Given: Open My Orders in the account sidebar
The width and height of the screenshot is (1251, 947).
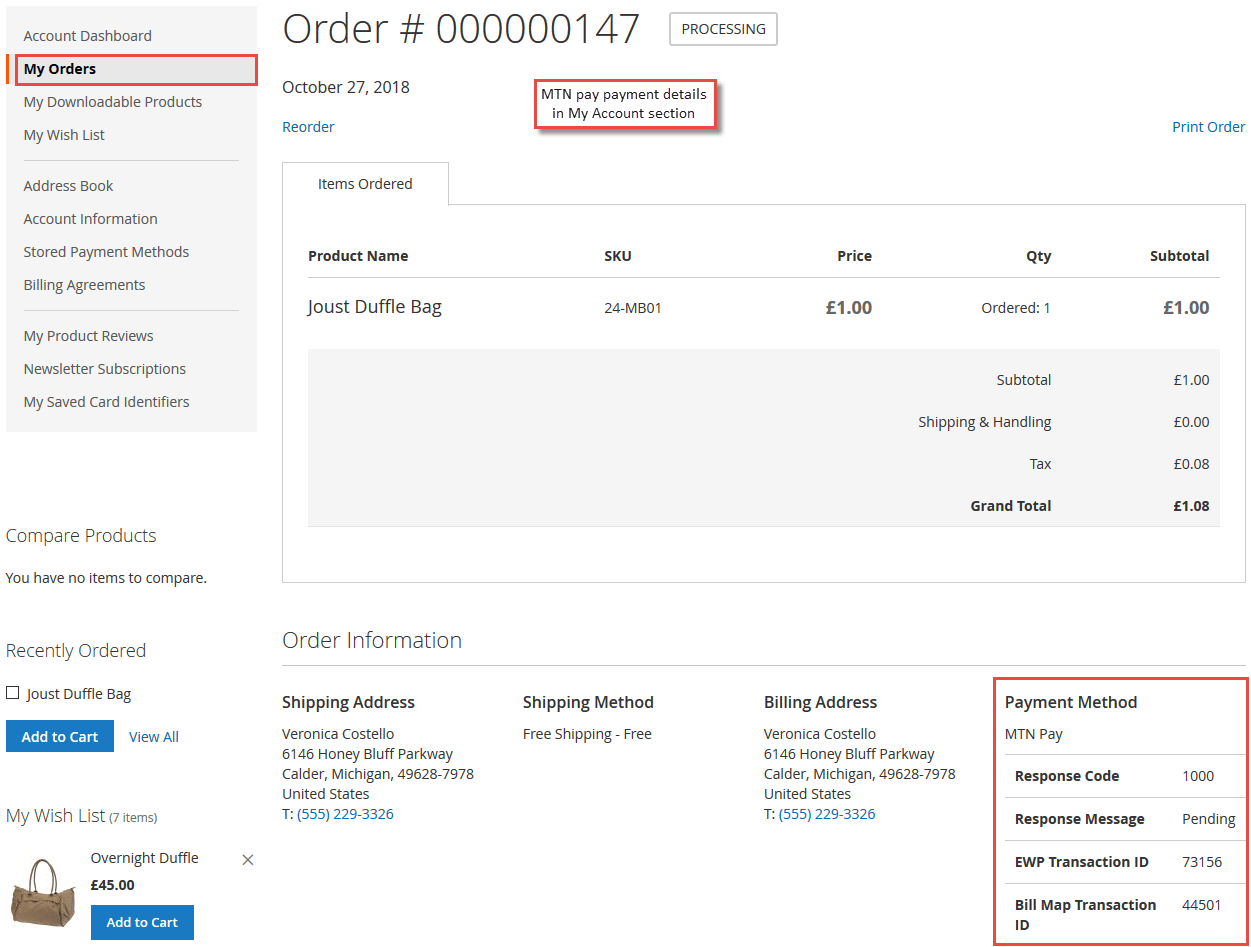Looking at the screenshot, I should [60, 68].
